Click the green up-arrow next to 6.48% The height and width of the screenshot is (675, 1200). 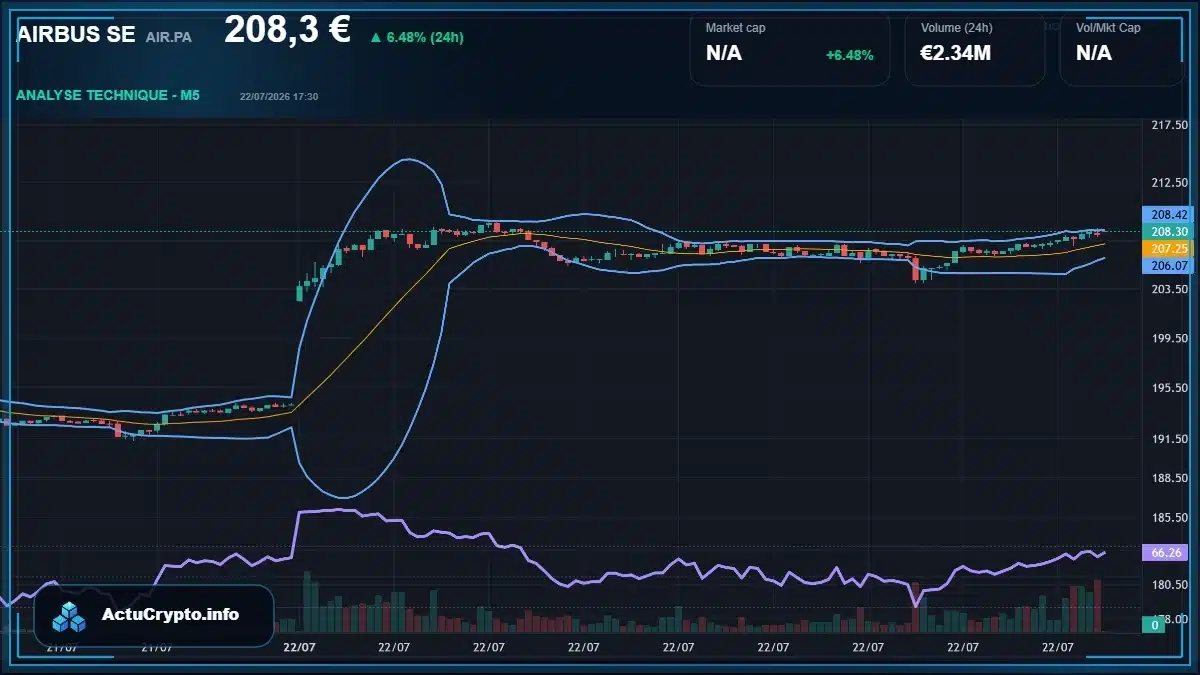click(375, 38)
